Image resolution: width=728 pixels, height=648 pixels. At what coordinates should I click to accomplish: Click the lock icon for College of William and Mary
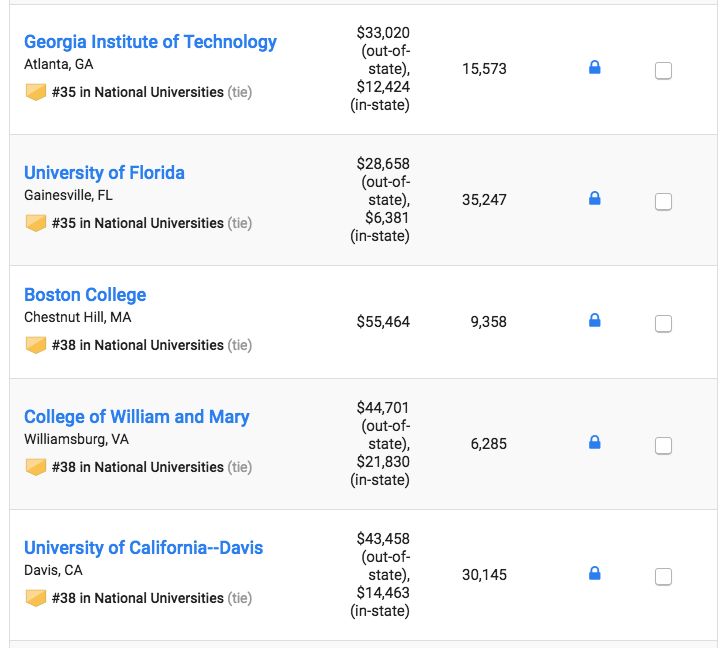coord(594,442)
